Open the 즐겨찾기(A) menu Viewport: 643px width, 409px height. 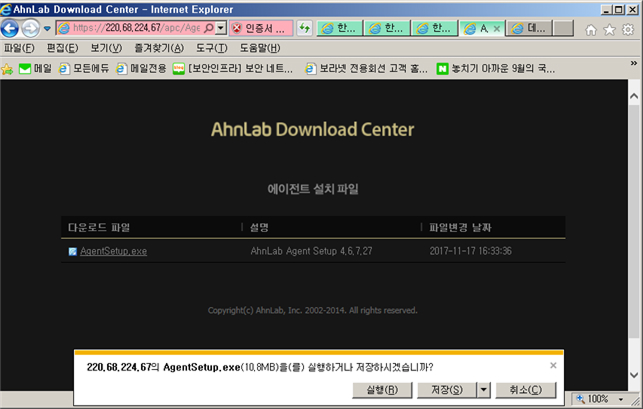click(159, 48)
